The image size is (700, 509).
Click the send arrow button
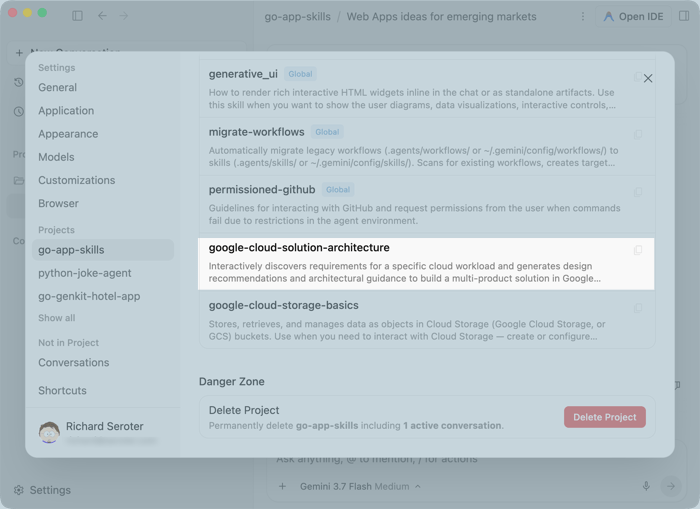click(x=671, y=486)
